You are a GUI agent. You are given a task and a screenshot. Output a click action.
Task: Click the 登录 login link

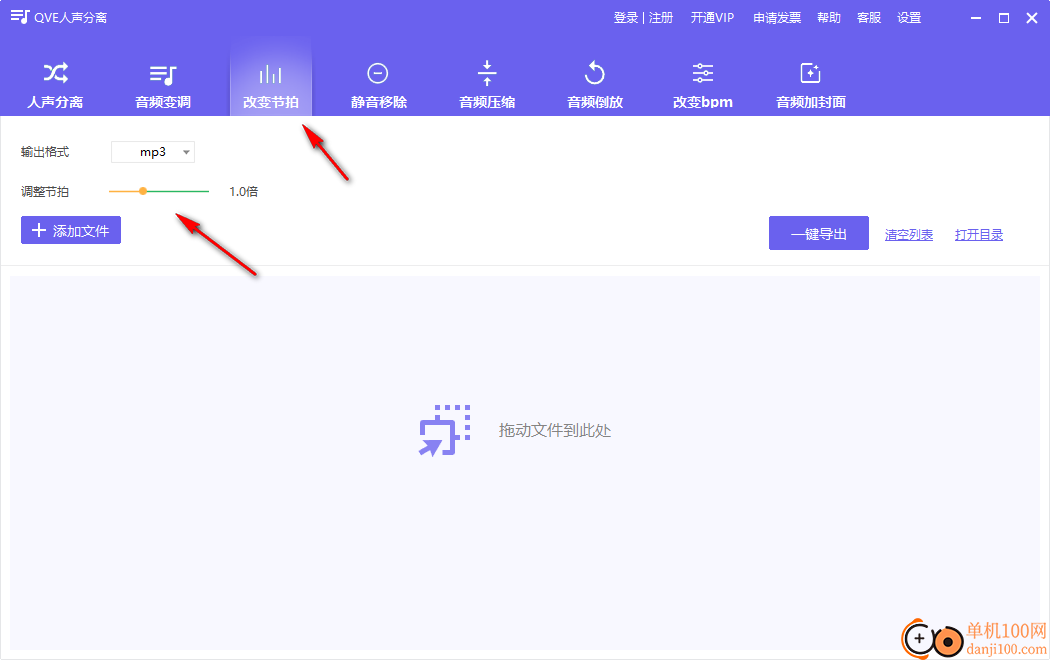(625, 18)
